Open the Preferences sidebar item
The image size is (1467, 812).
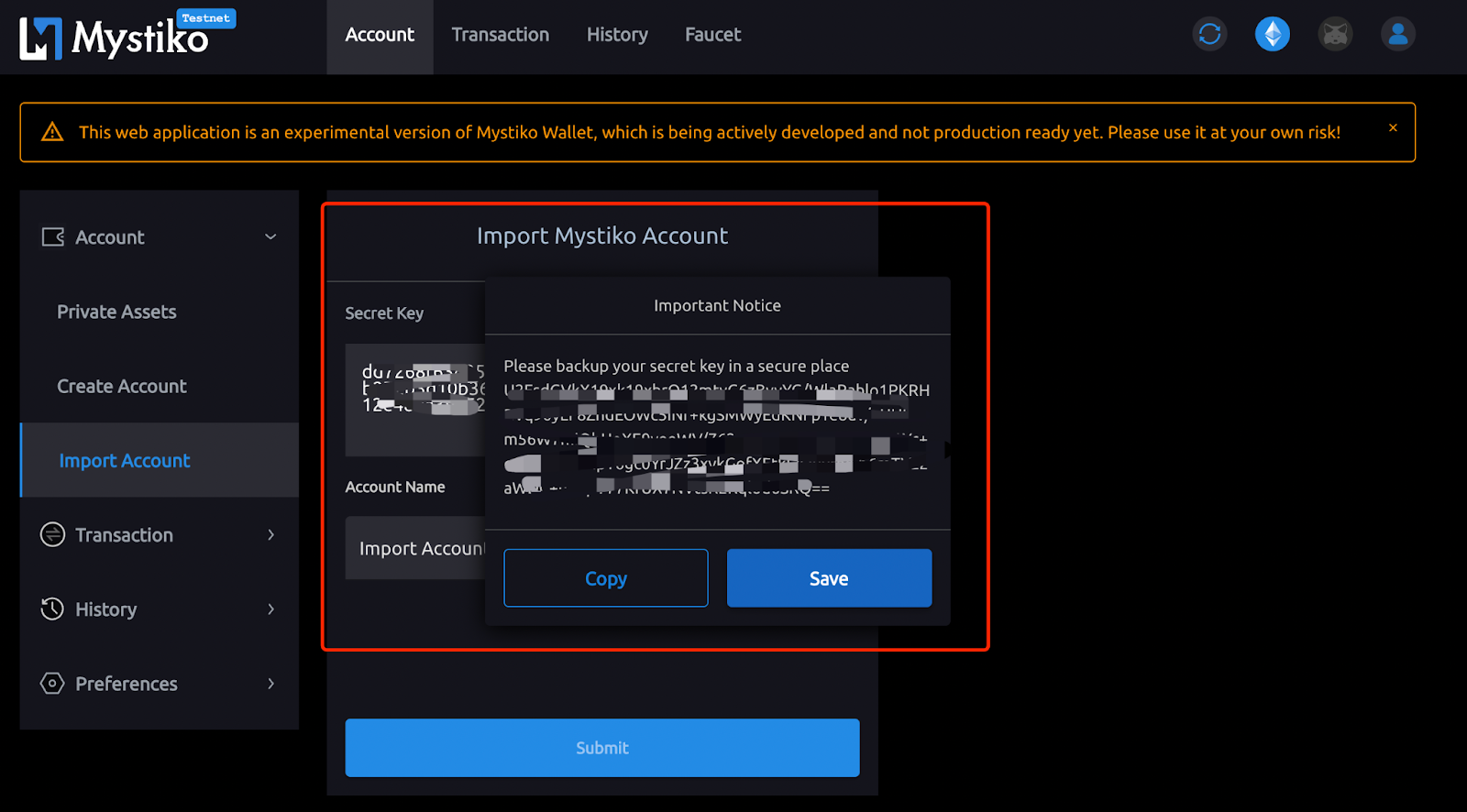[160, 683]
